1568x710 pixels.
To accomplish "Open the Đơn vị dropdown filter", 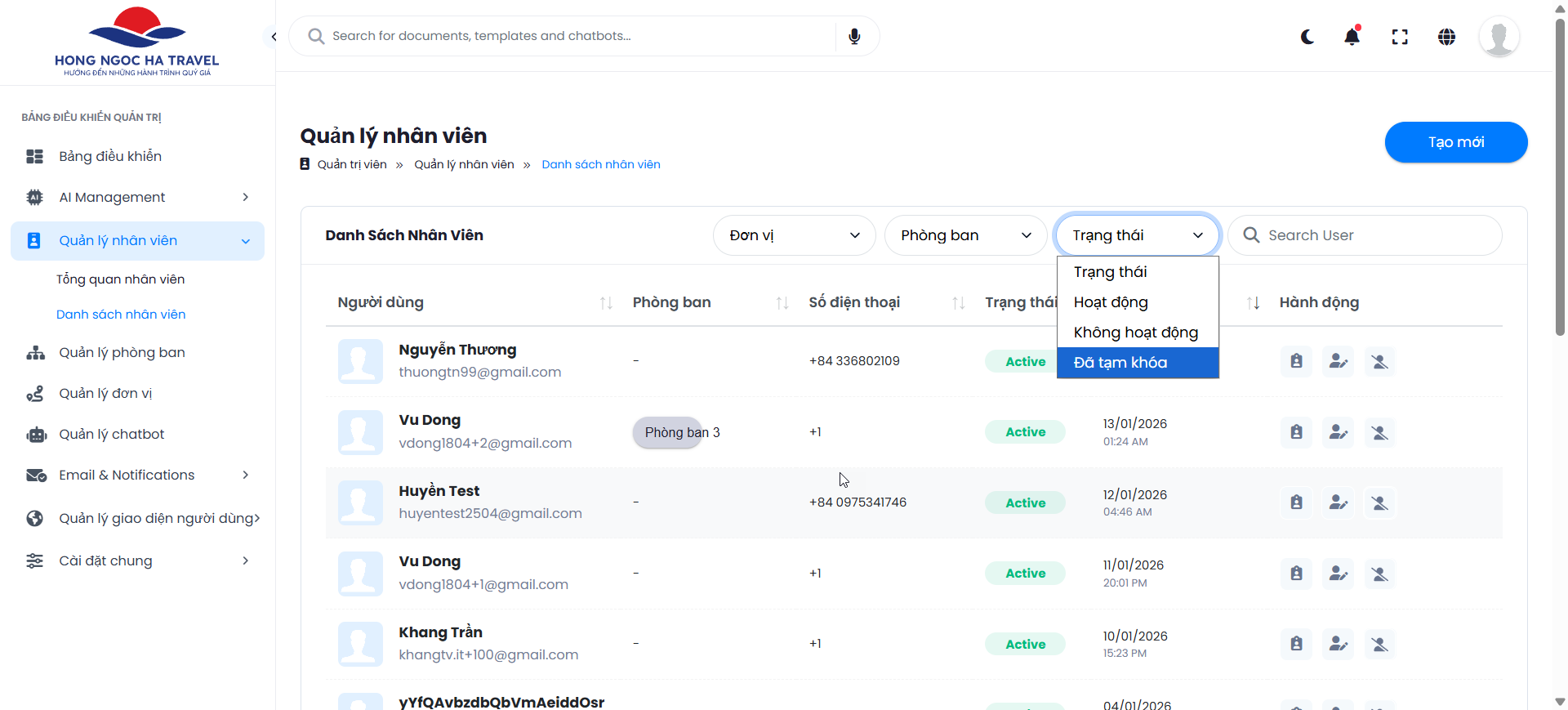I will click(x=794, y=235).
